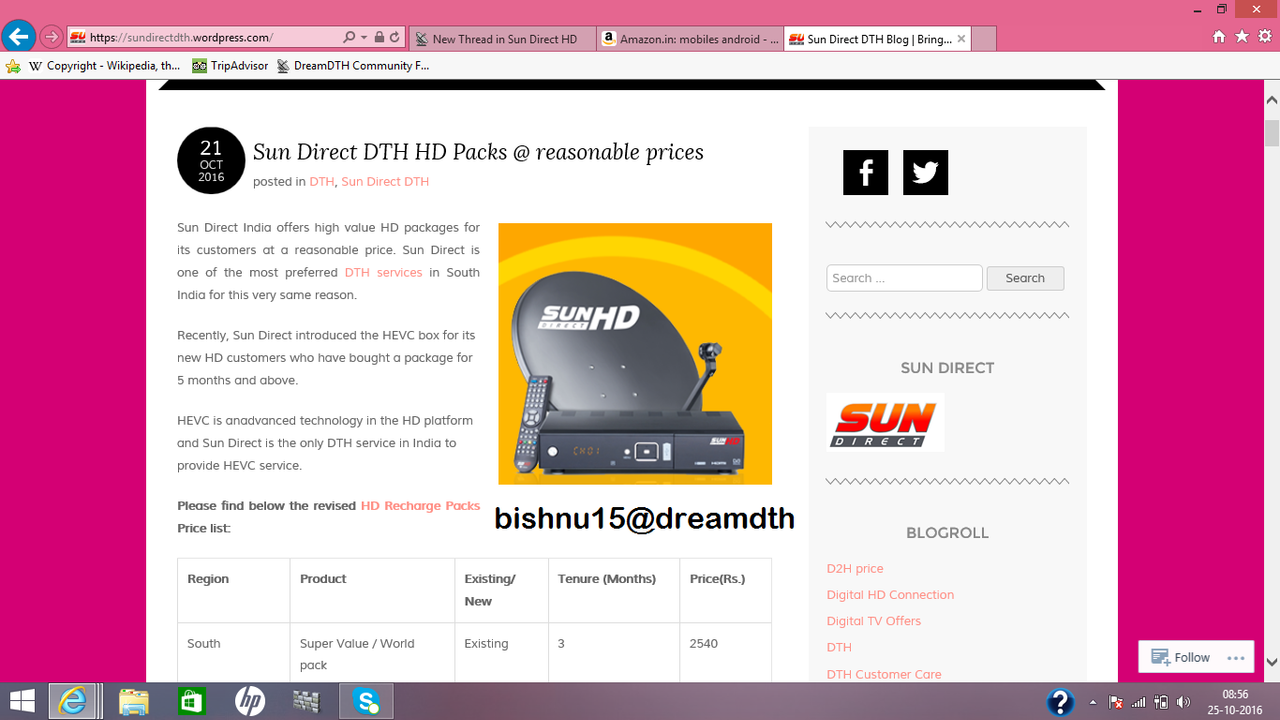Click the WordPress Follow button
The image size is (1280, 720).
1181,657
